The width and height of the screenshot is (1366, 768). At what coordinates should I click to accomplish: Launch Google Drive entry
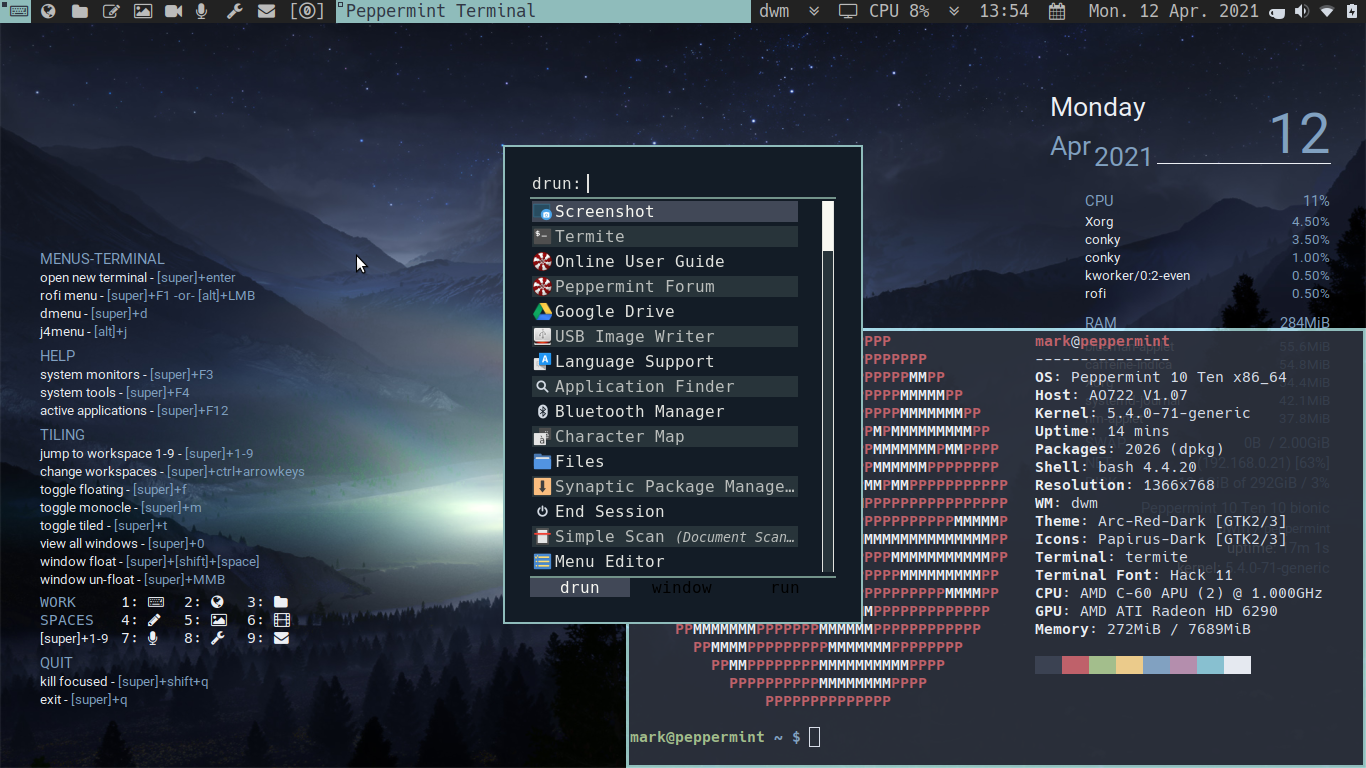[x=665, y=312]
